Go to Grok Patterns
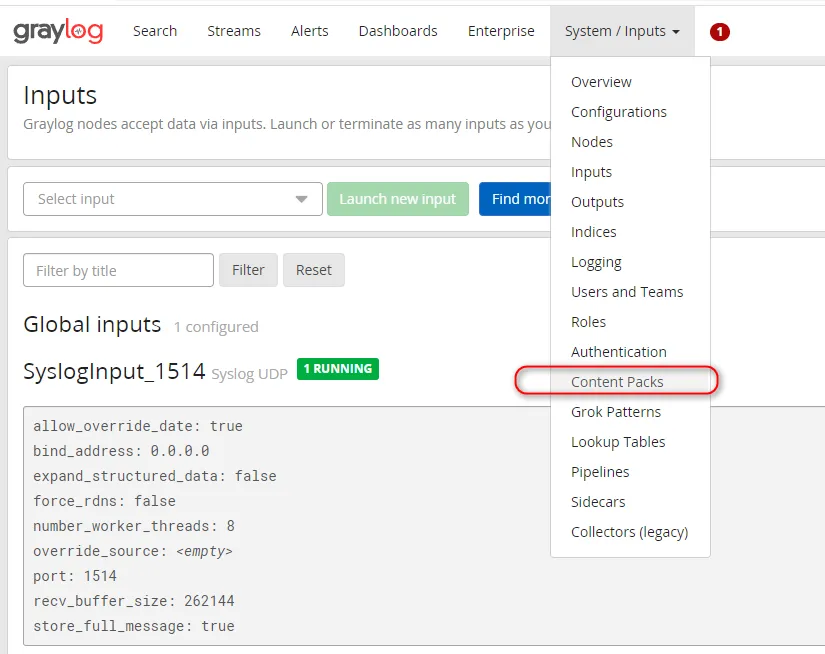Screen dimensions: 825x654 616,412
